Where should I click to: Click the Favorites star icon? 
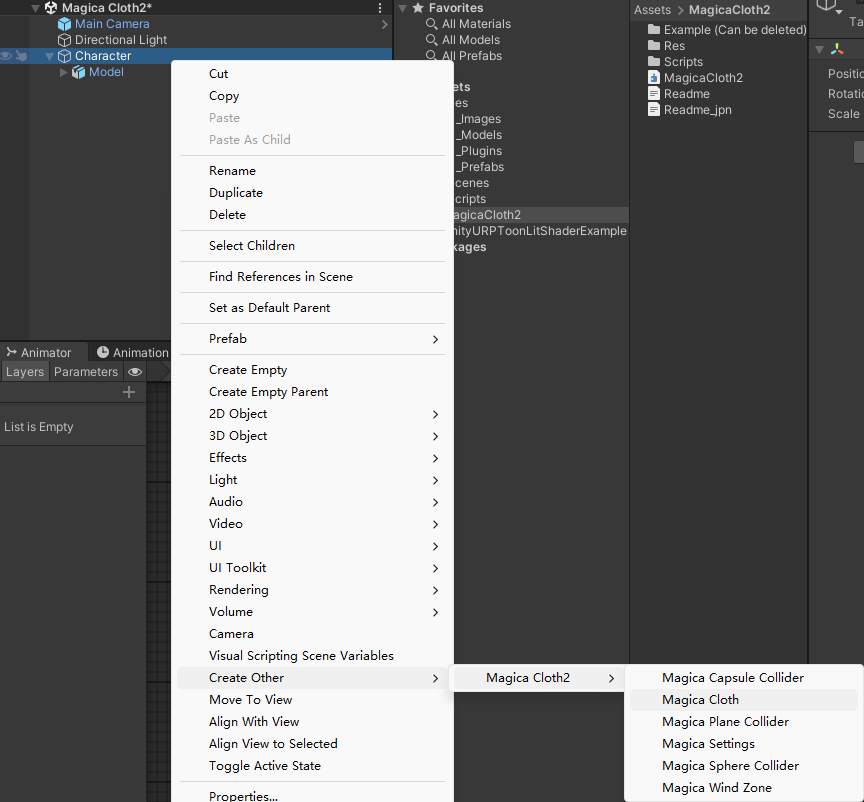pyautogui.click(x=418, y=8)
